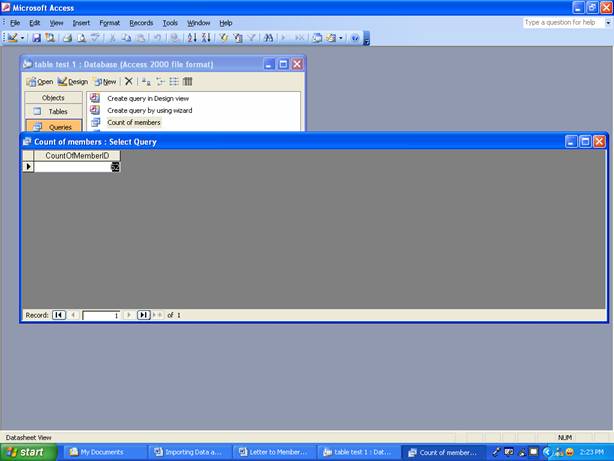
Task: Switch database window to Large Icons view
Action: tap(146, 81)
